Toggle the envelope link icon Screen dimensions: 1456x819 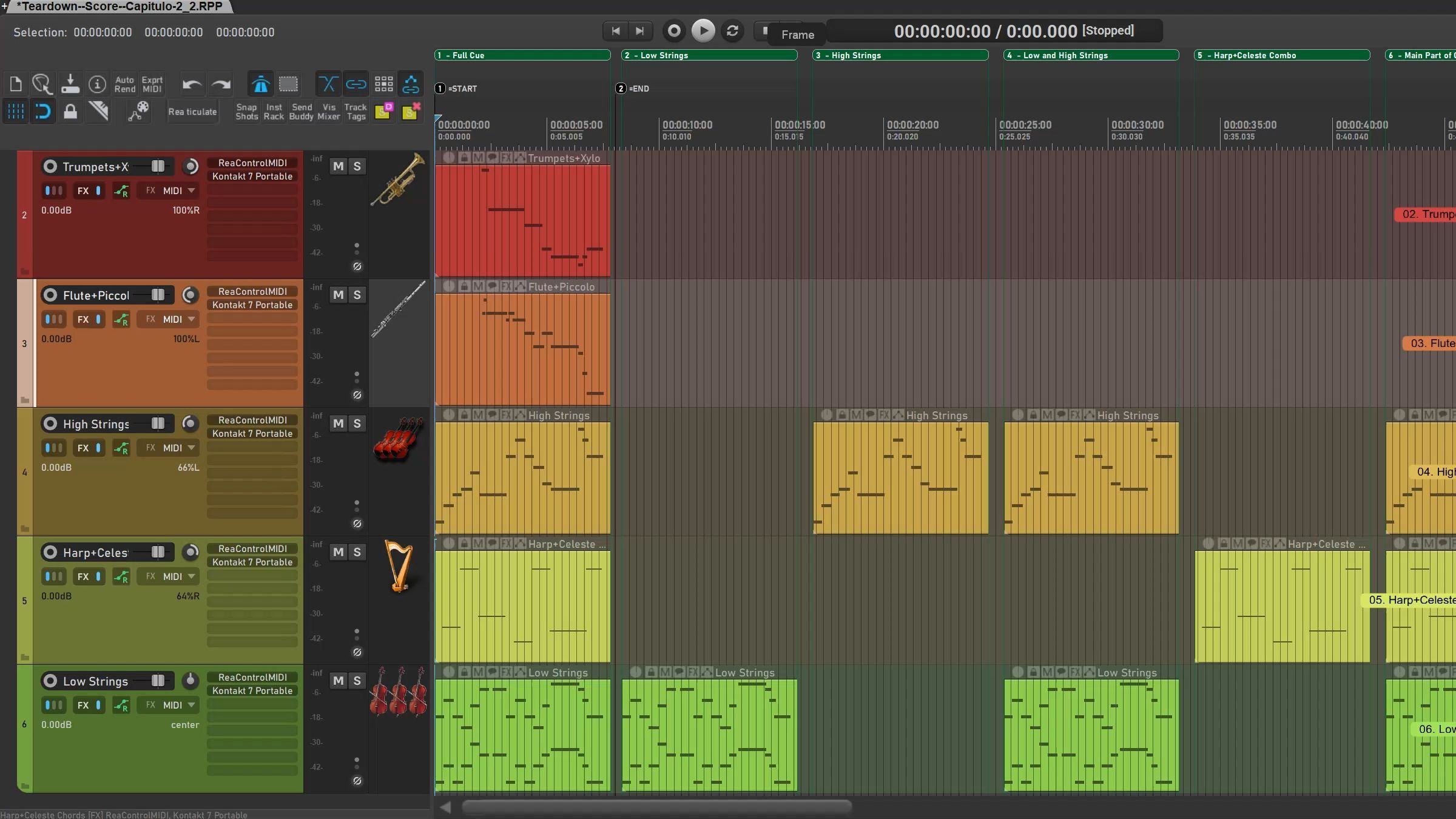[411, 84]
